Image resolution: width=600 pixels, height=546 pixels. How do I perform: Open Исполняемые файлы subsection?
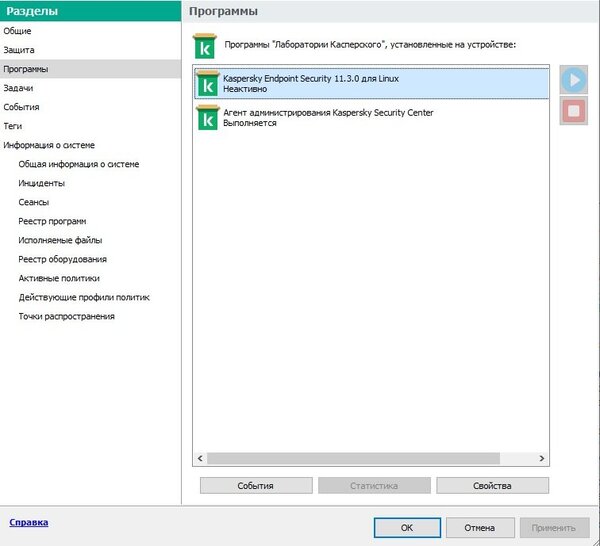60,240
